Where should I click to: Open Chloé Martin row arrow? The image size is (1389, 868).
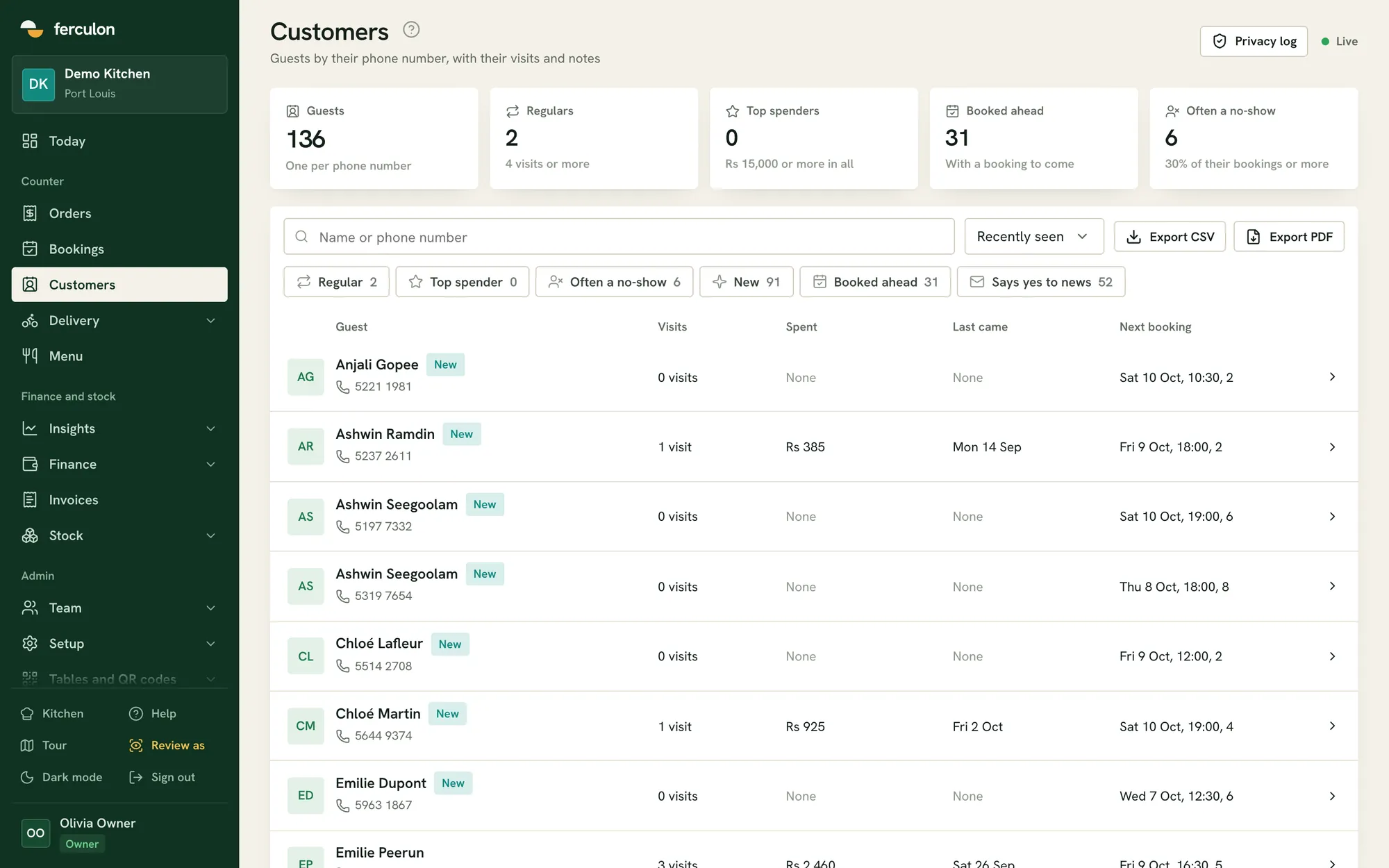tap(1332, 726)
